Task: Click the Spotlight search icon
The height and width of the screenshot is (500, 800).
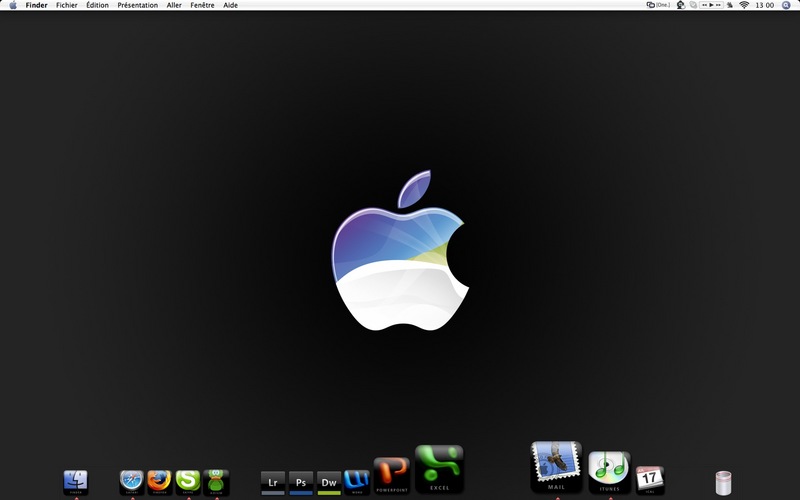Action: (x=786, y=5)
